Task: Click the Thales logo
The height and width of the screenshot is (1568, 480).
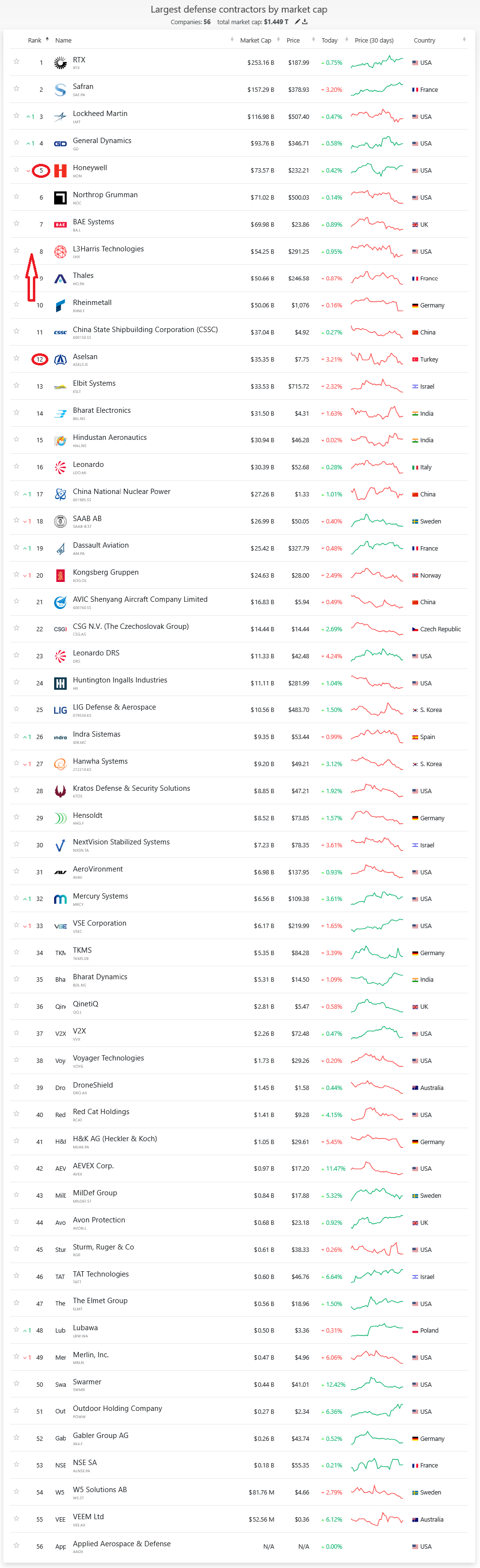Action: click(x=60, y=279)
